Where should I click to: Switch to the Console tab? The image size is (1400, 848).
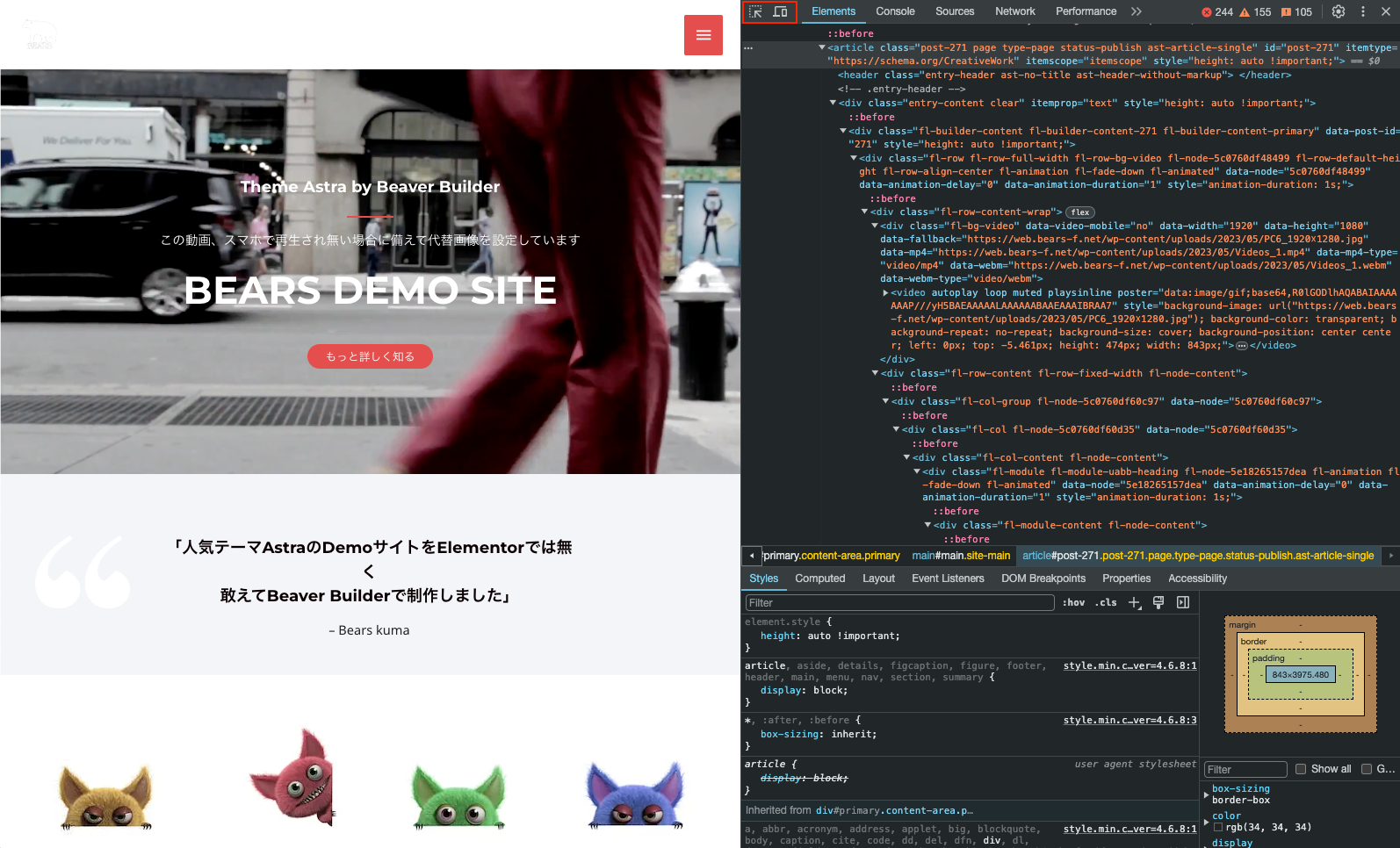pos(895,11)
